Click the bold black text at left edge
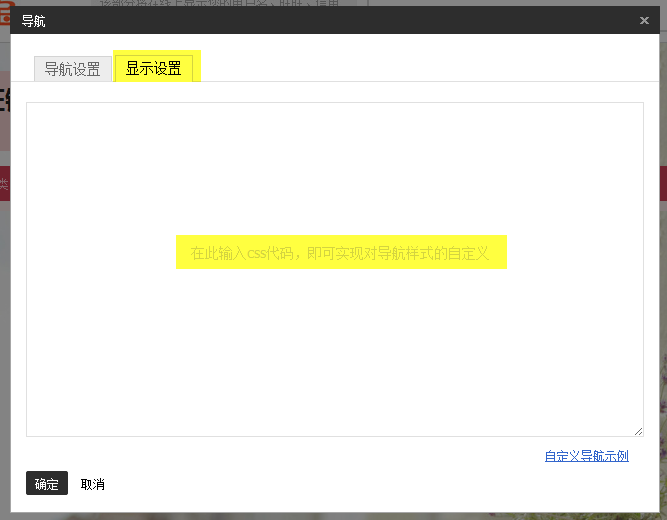Viewport: 667px width, 520px height. [5, 101]
